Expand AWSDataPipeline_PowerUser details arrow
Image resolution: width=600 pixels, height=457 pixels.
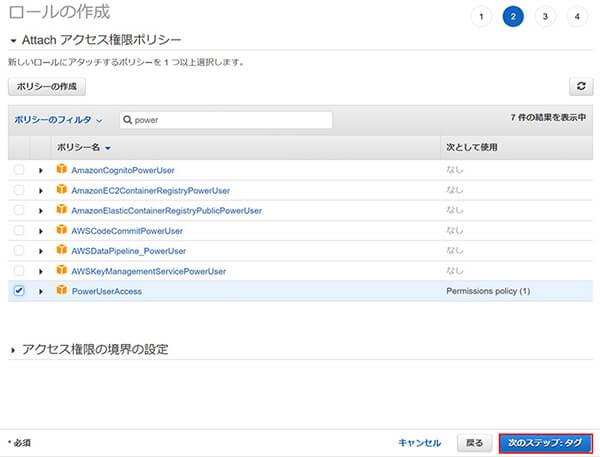coord(41,251)
